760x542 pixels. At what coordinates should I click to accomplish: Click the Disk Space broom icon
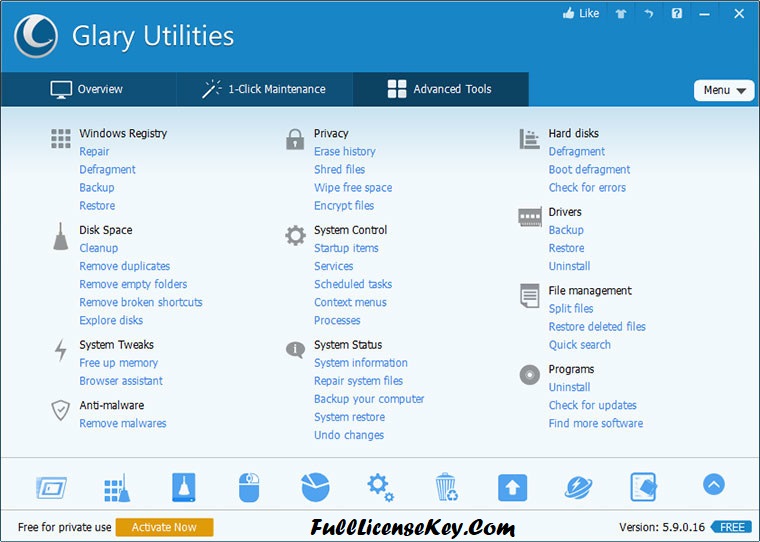[x=61, y=237]
